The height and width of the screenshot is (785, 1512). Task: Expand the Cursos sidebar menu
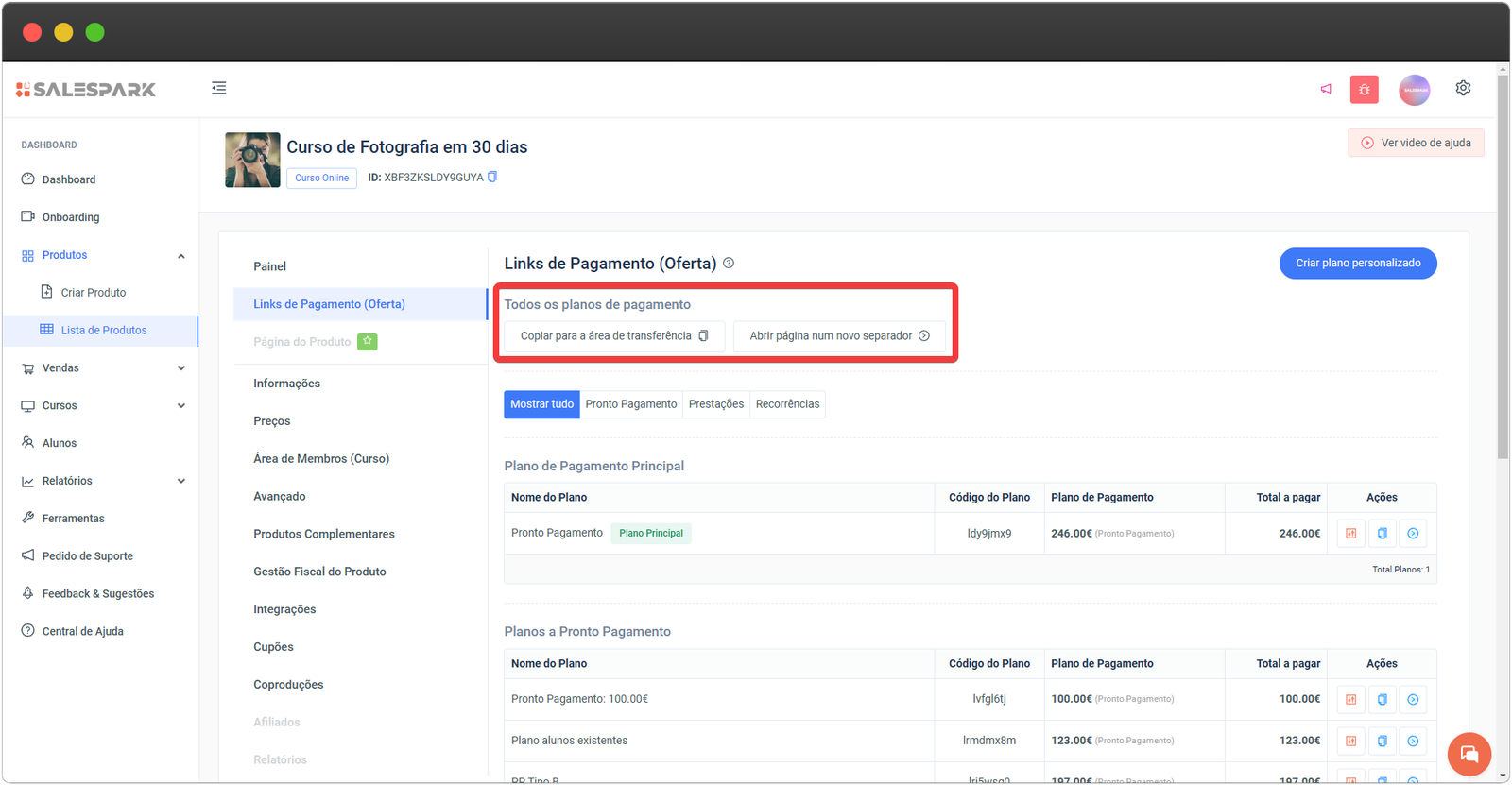181,406
